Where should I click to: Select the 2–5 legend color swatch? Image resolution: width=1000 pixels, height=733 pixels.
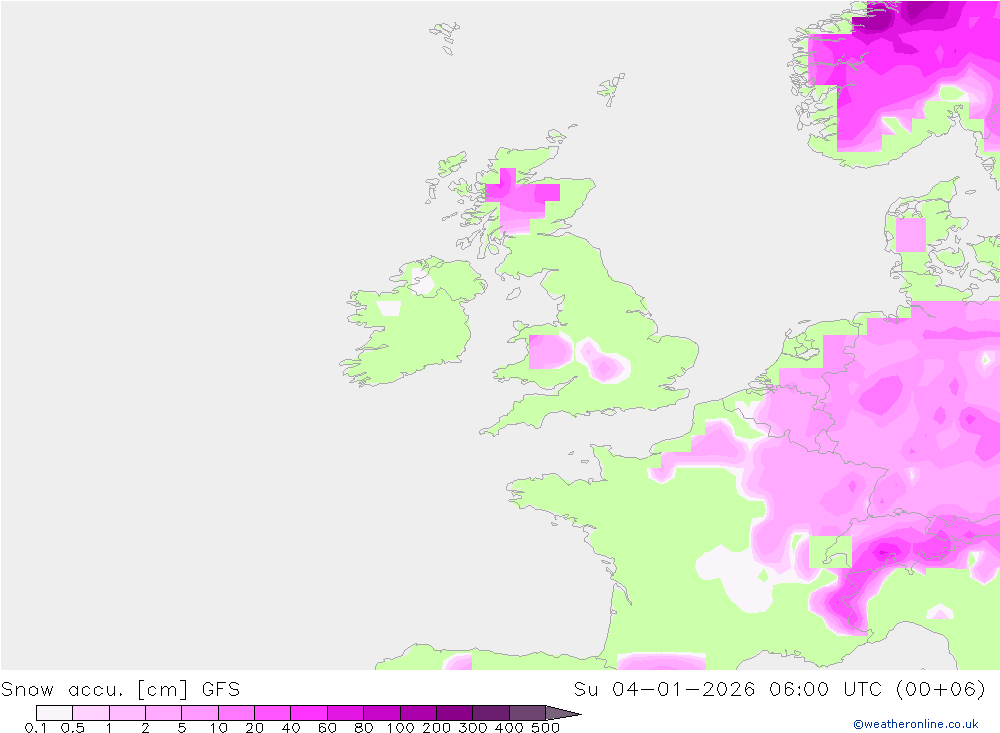(163, 713)
